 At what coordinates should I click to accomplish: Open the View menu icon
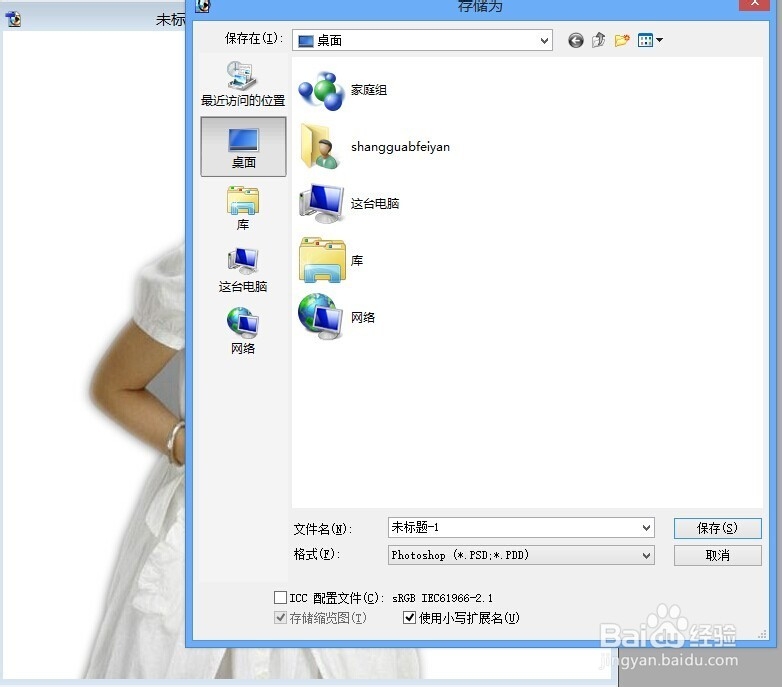click(650, 40)
